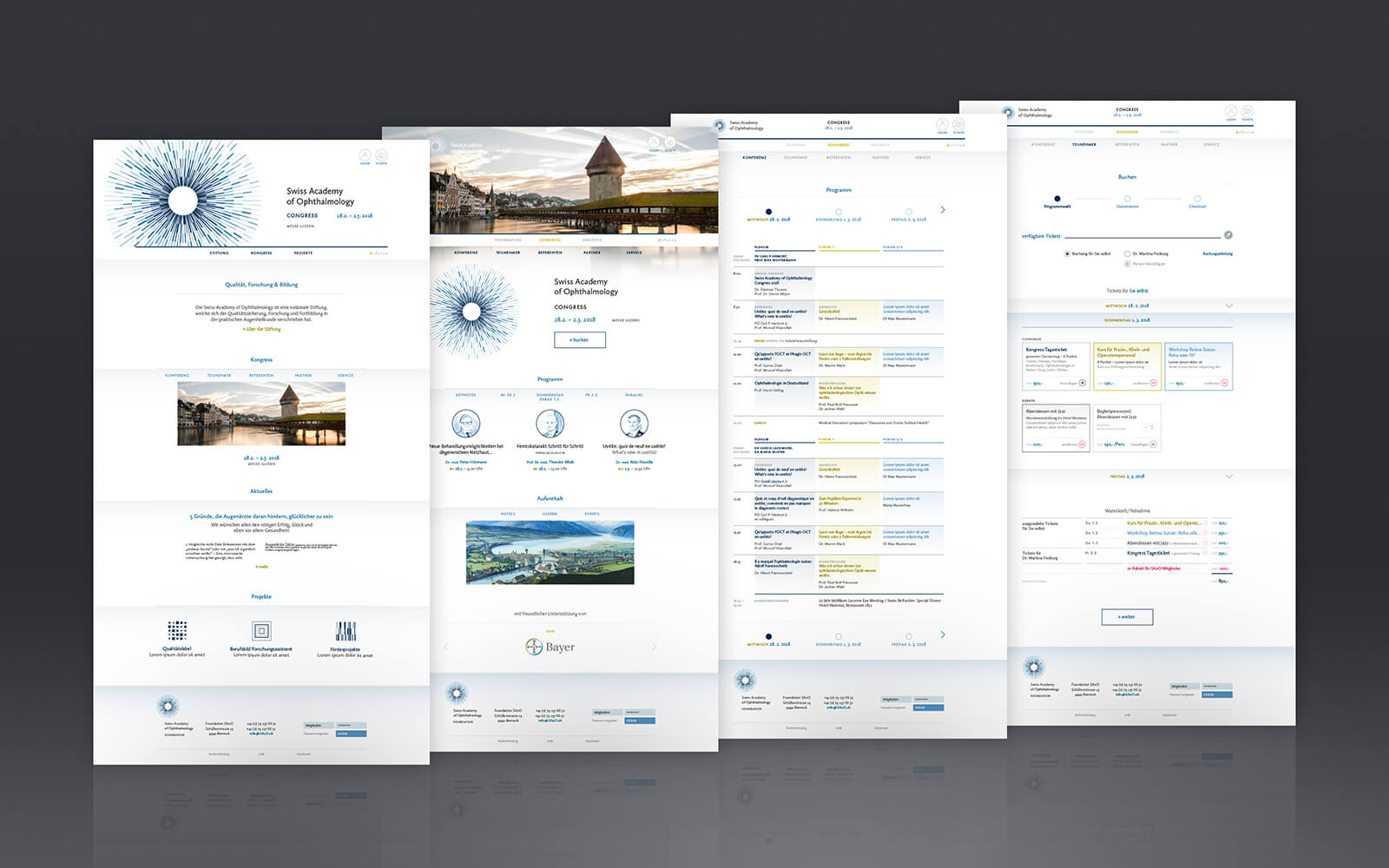
Task: Choose Dr. Martina Freiburg radio option
Action: click(x=1128, y=253)
